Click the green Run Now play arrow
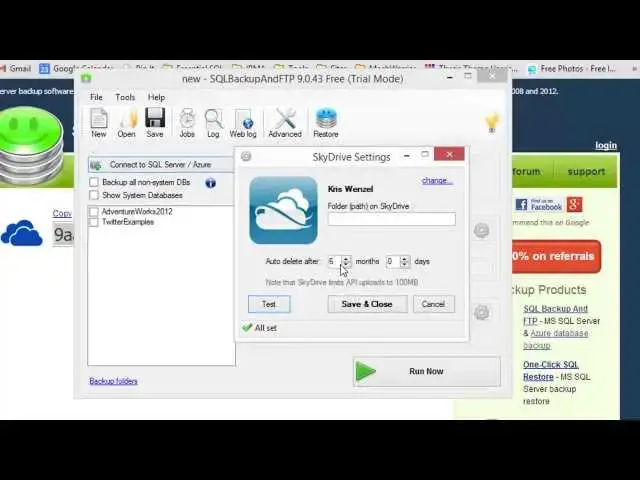 coord(366,371)
